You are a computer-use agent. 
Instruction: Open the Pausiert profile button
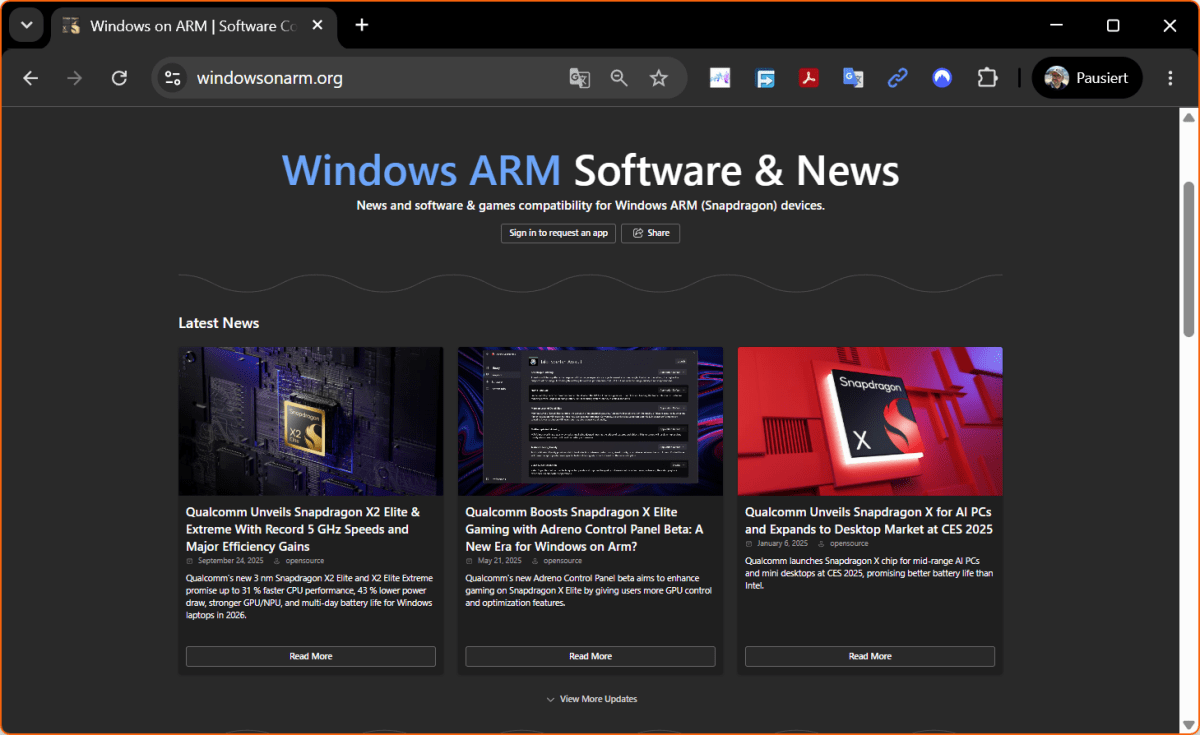coord(1087,78)
